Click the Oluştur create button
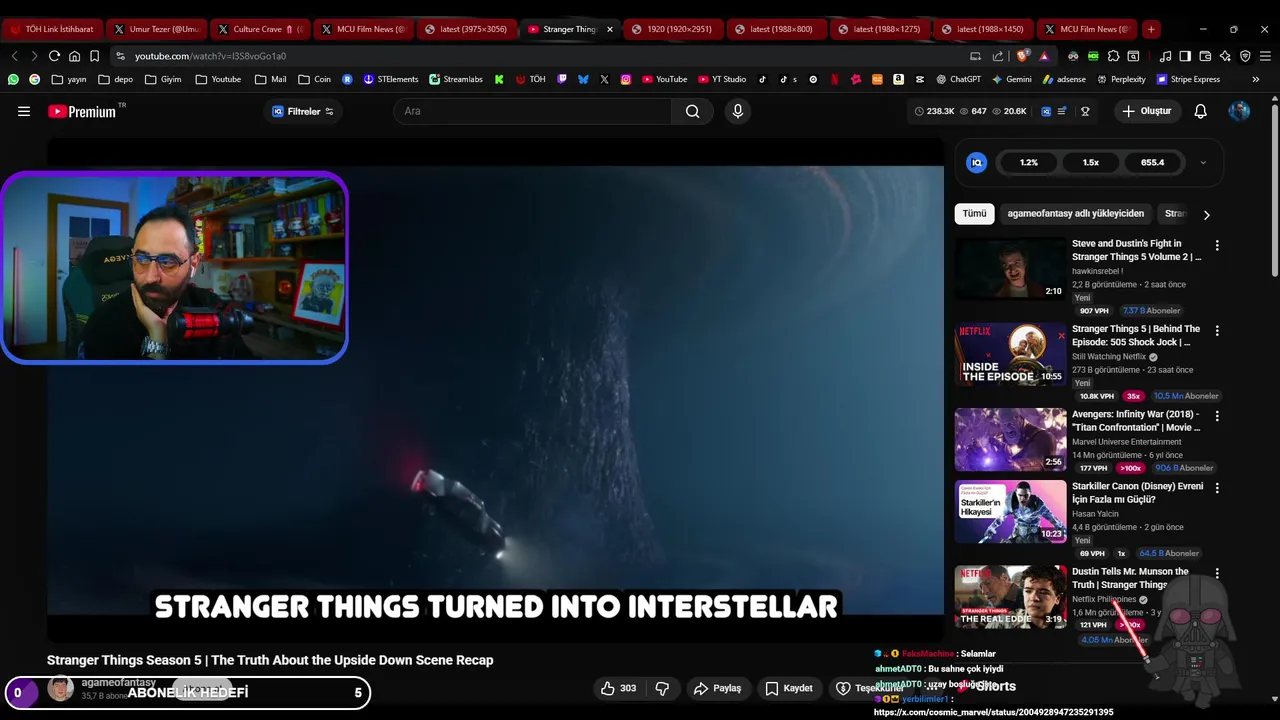 click(1147, 111)
